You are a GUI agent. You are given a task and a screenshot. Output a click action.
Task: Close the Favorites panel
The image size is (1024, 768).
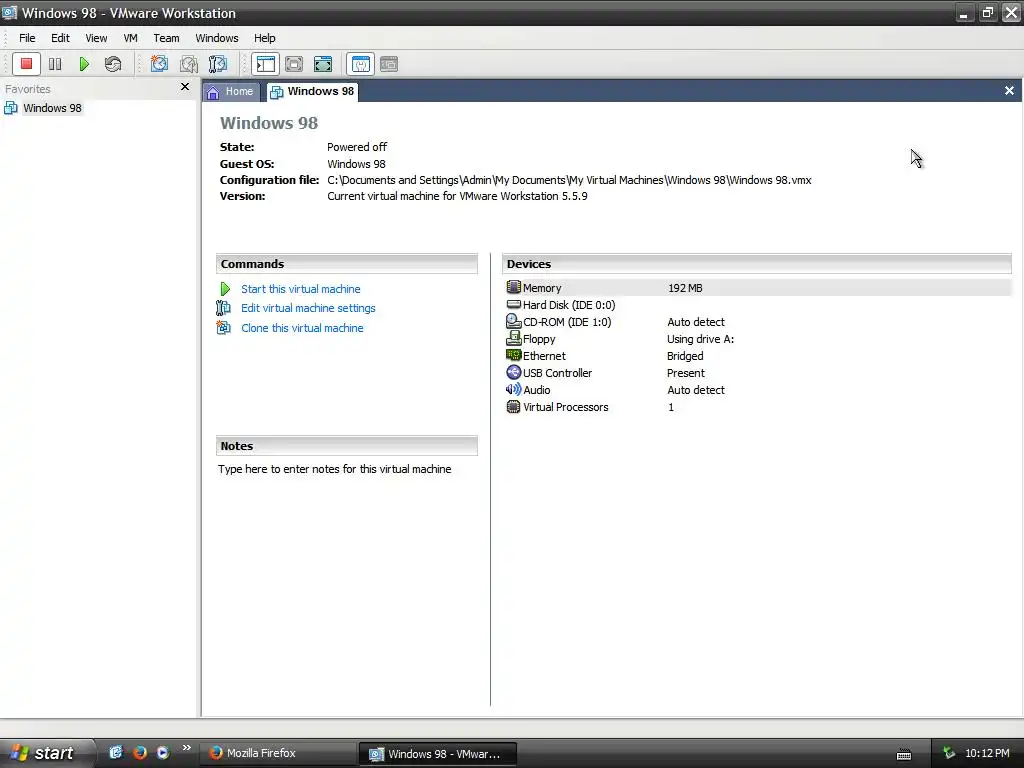click(x=185, y=87)
